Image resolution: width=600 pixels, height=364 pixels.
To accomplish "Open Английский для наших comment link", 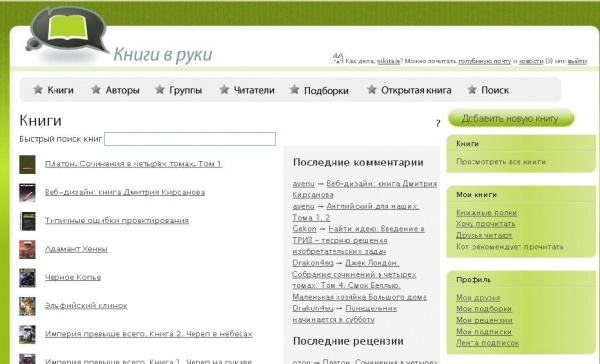I will tap(355, 212).
